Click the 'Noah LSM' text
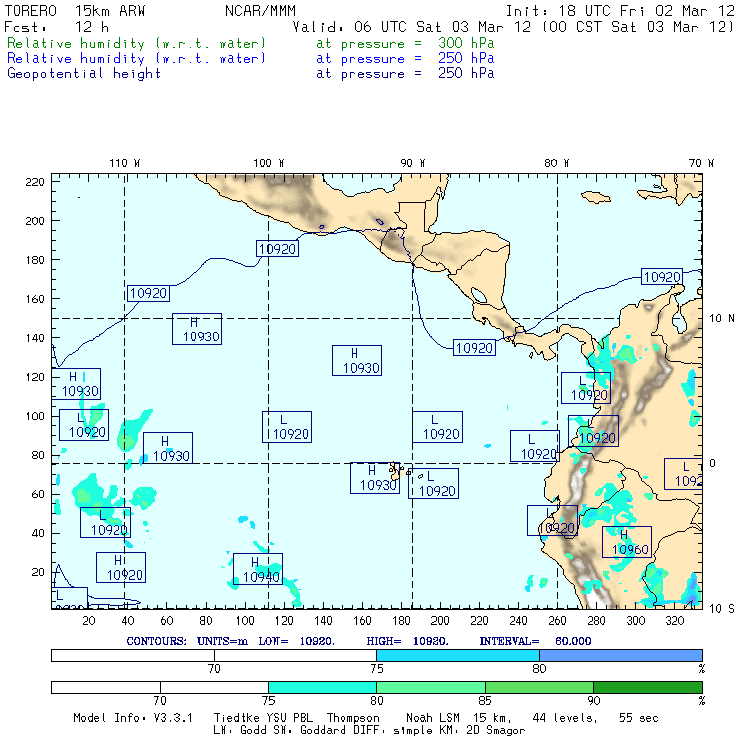 click(x=433, y=718)
